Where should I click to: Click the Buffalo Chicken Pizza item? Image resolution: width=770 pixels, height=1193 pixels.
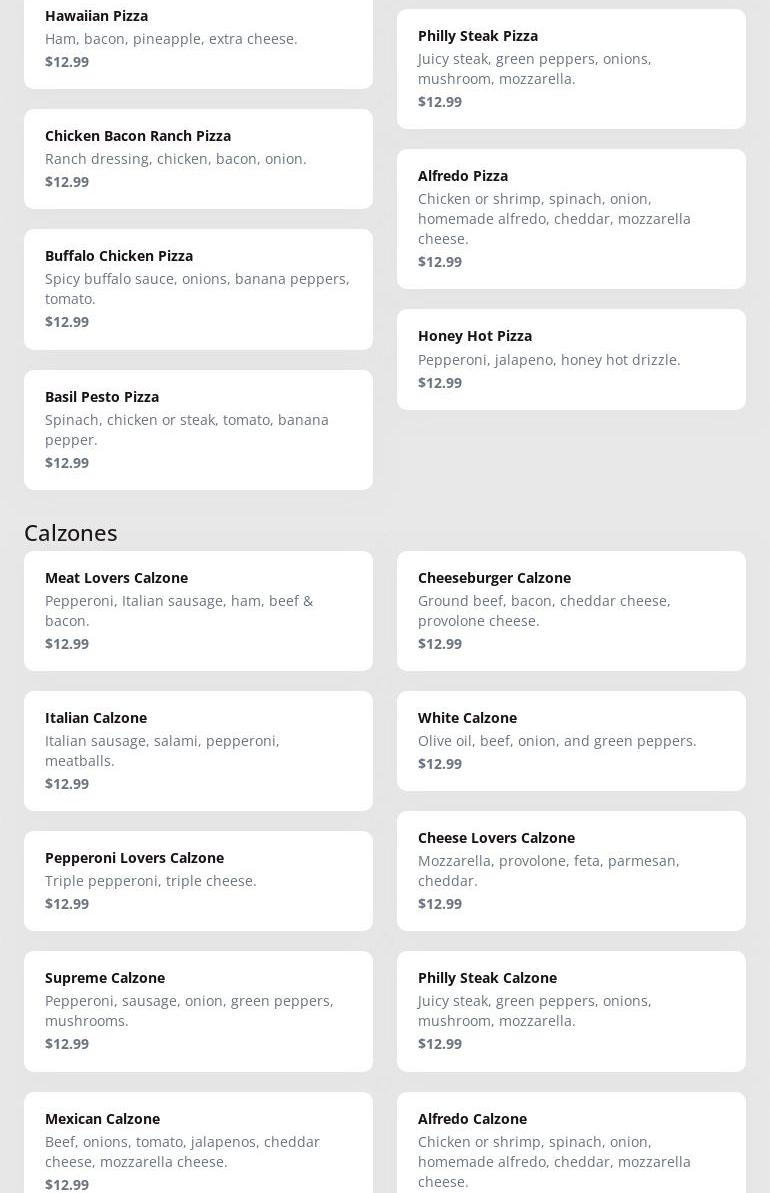pos(198,289)
